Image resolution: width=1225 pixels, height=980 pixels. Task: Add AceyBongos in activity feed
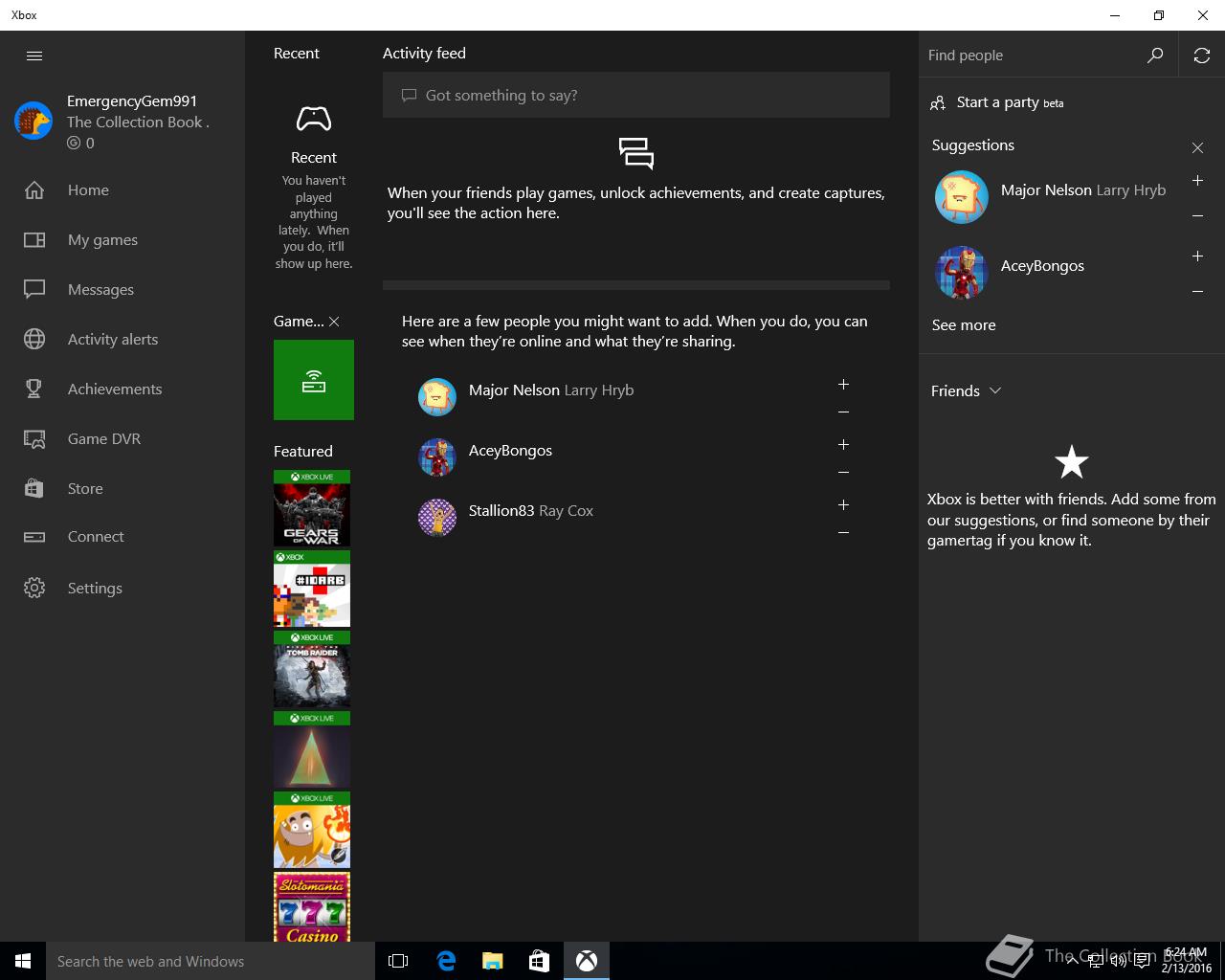coord(843,444)
